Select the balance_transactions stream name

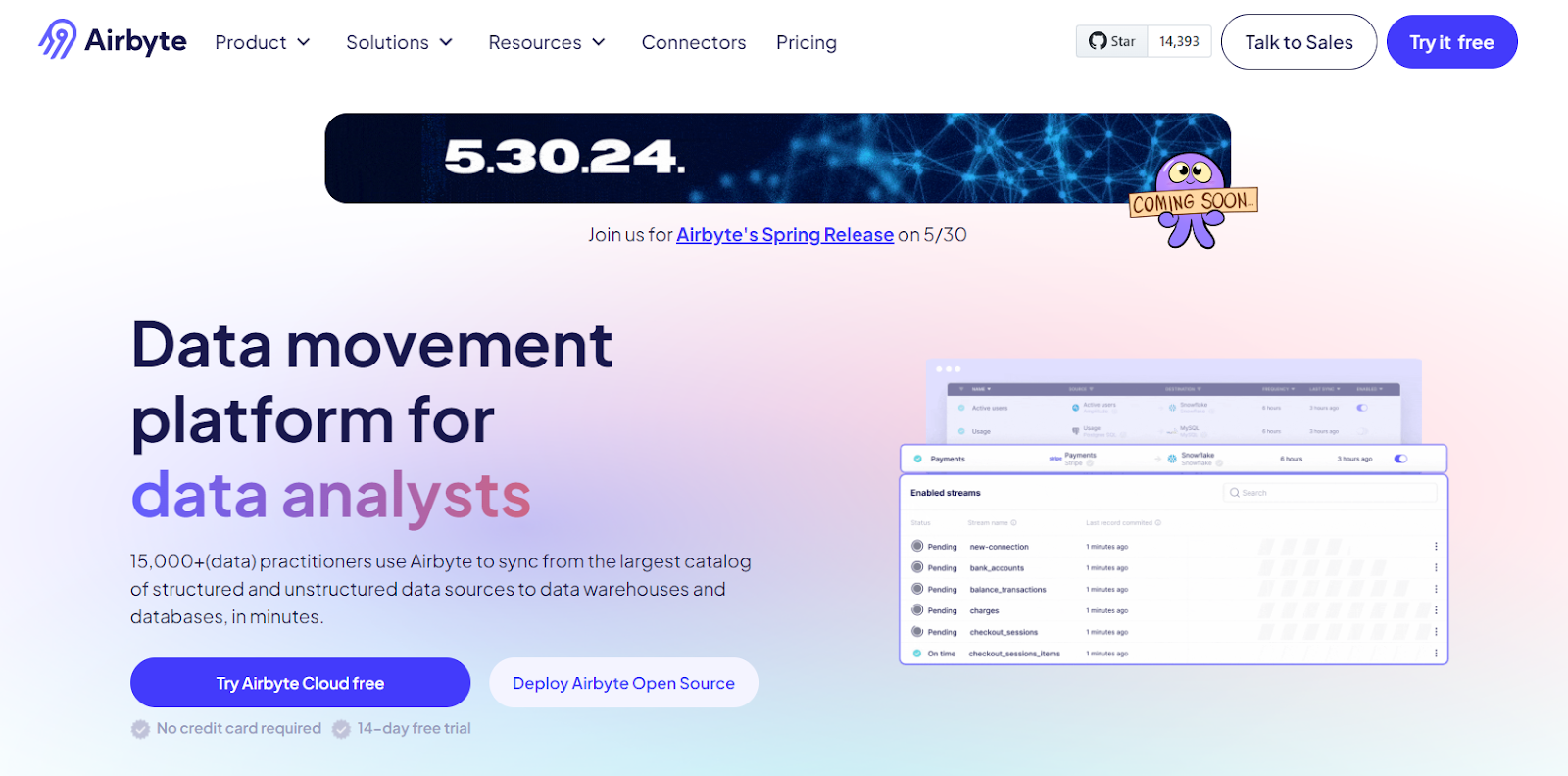pos(1007,590)
